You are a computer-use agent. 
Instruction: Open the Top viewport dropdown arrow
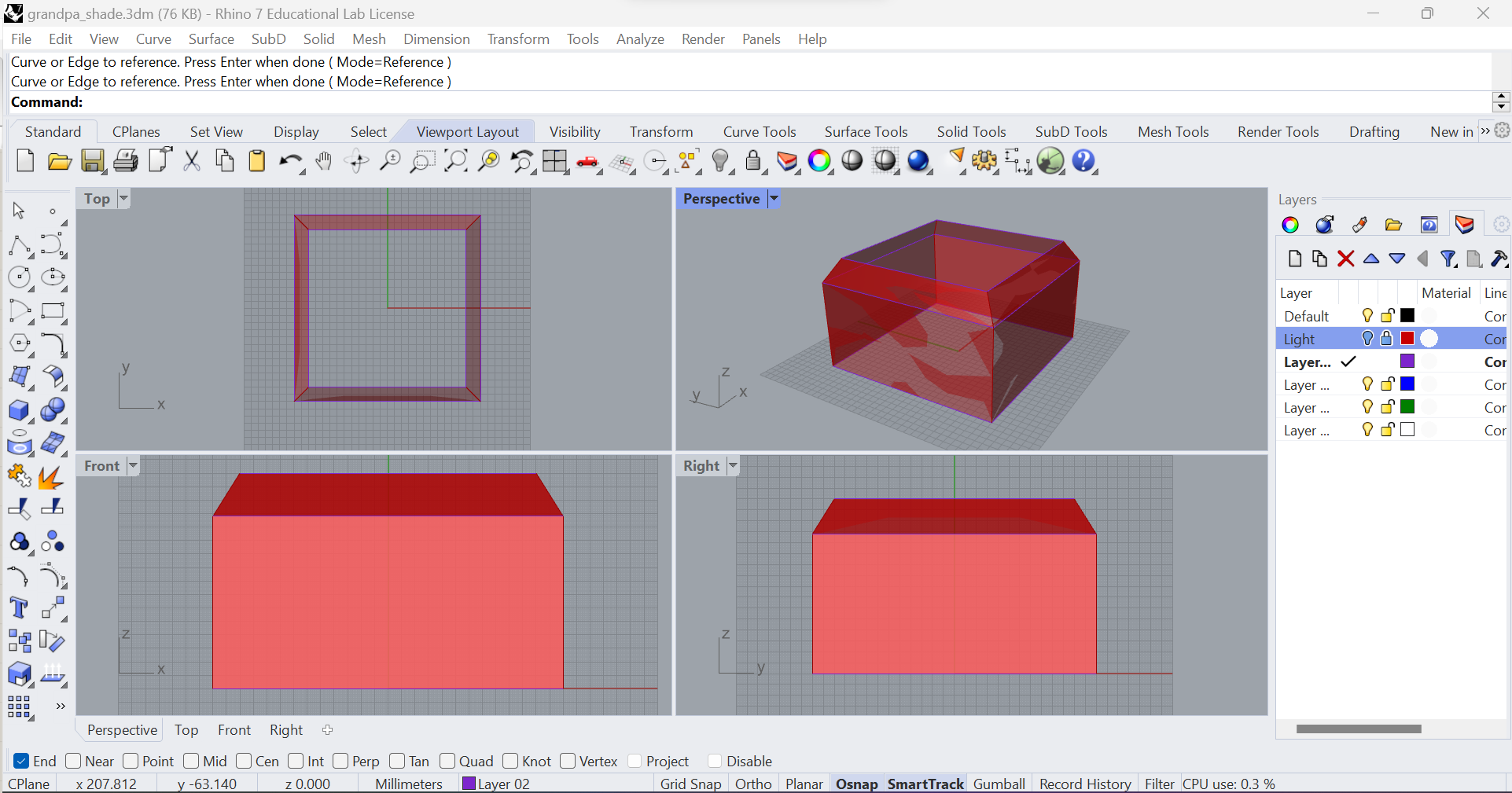[x=123, y=199]
